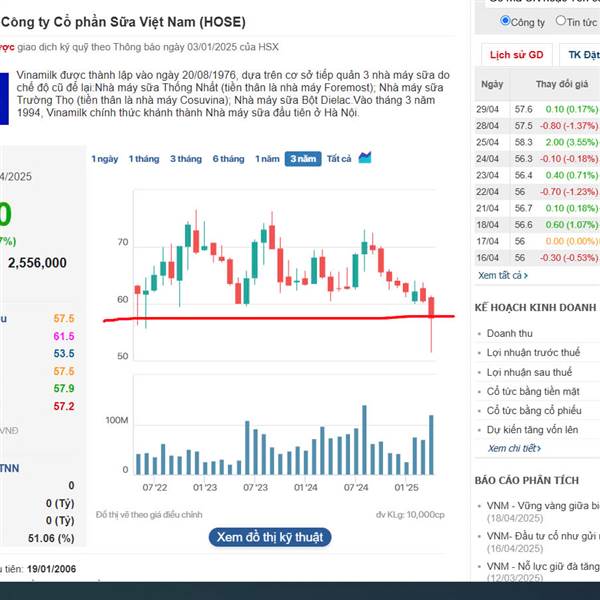Select the 1 tháng chart range
Screen dimensions: 600x600
(144, 159)
